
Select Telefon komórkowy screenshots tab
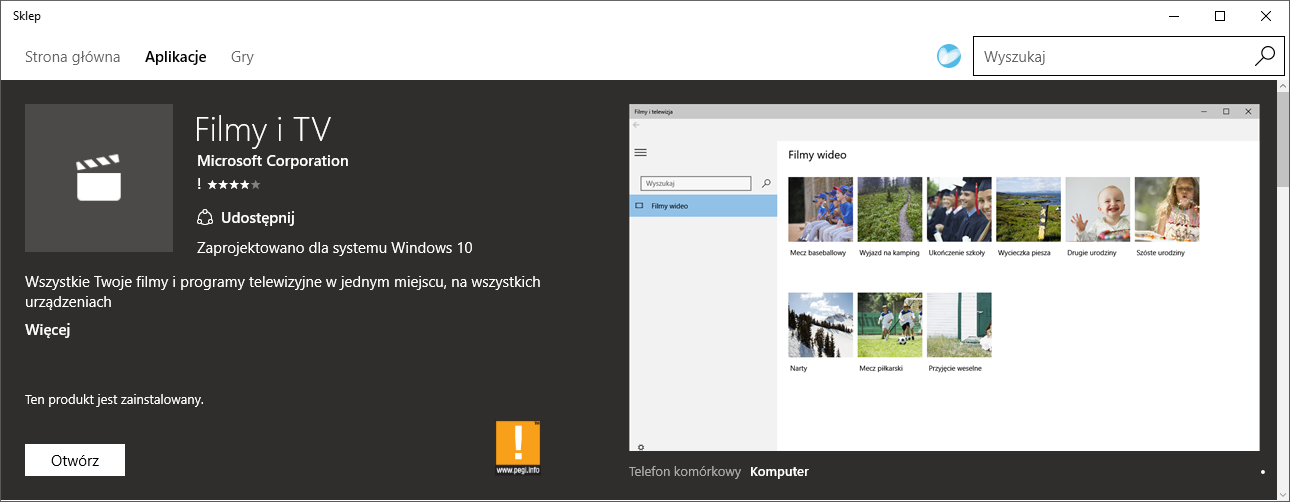685,471
